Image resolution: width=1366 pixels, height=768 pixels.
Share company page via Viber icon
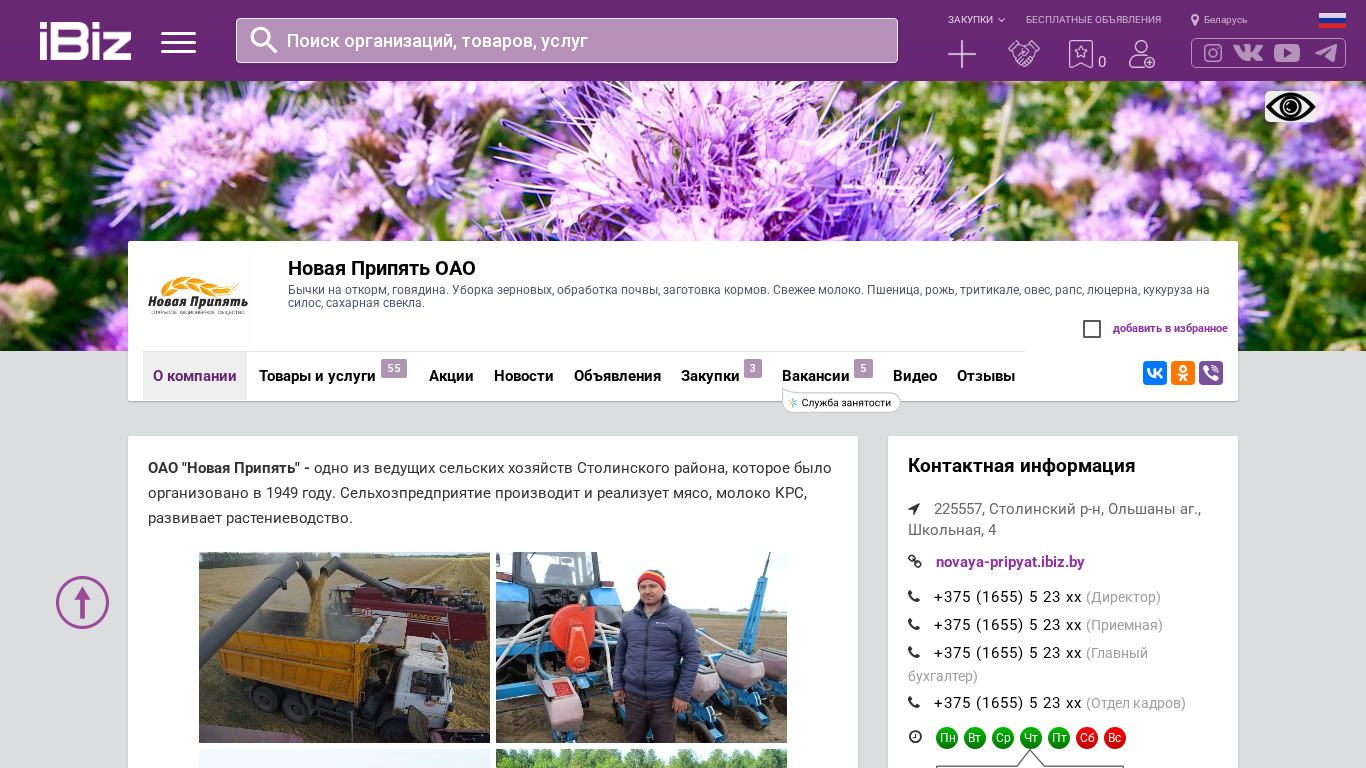click(x=1211, y=373)
